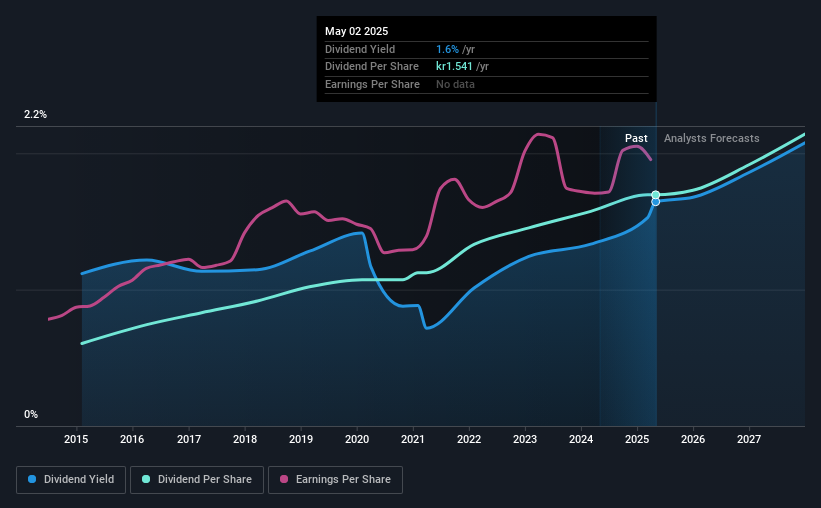
Task: Click the 2022 x-axis label
Action: tap(469, 439)
